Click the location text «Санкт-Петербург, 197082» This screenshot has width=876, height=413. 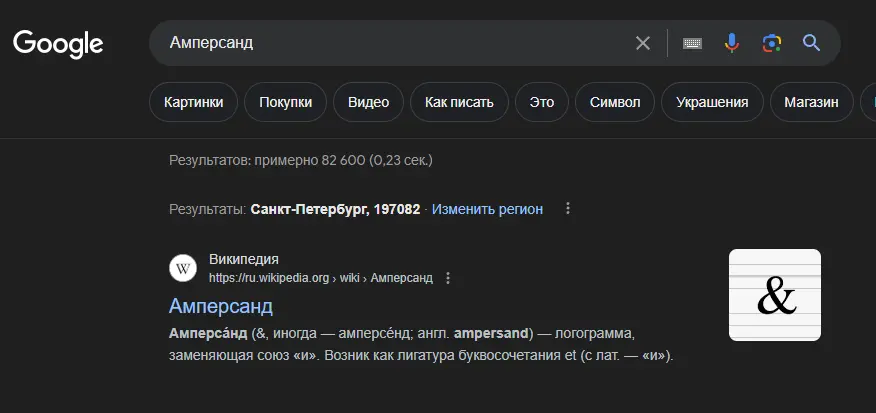335,210
